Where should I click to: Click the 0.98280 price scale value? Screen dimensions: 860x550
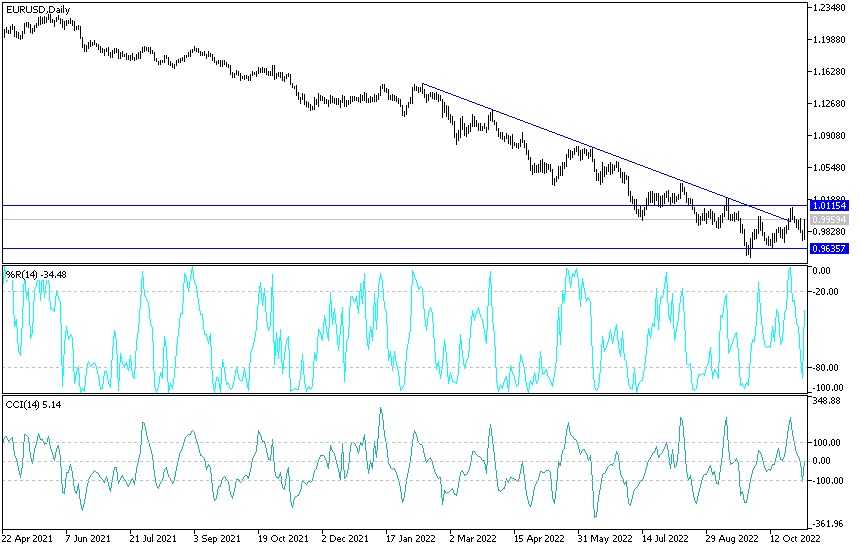coord(829,231)
